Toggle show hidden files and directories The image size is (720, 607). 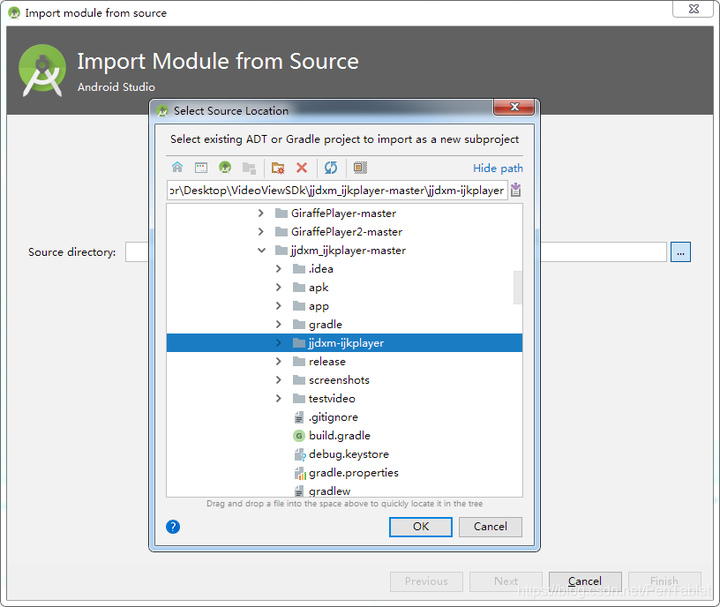(x=360, y=168)
